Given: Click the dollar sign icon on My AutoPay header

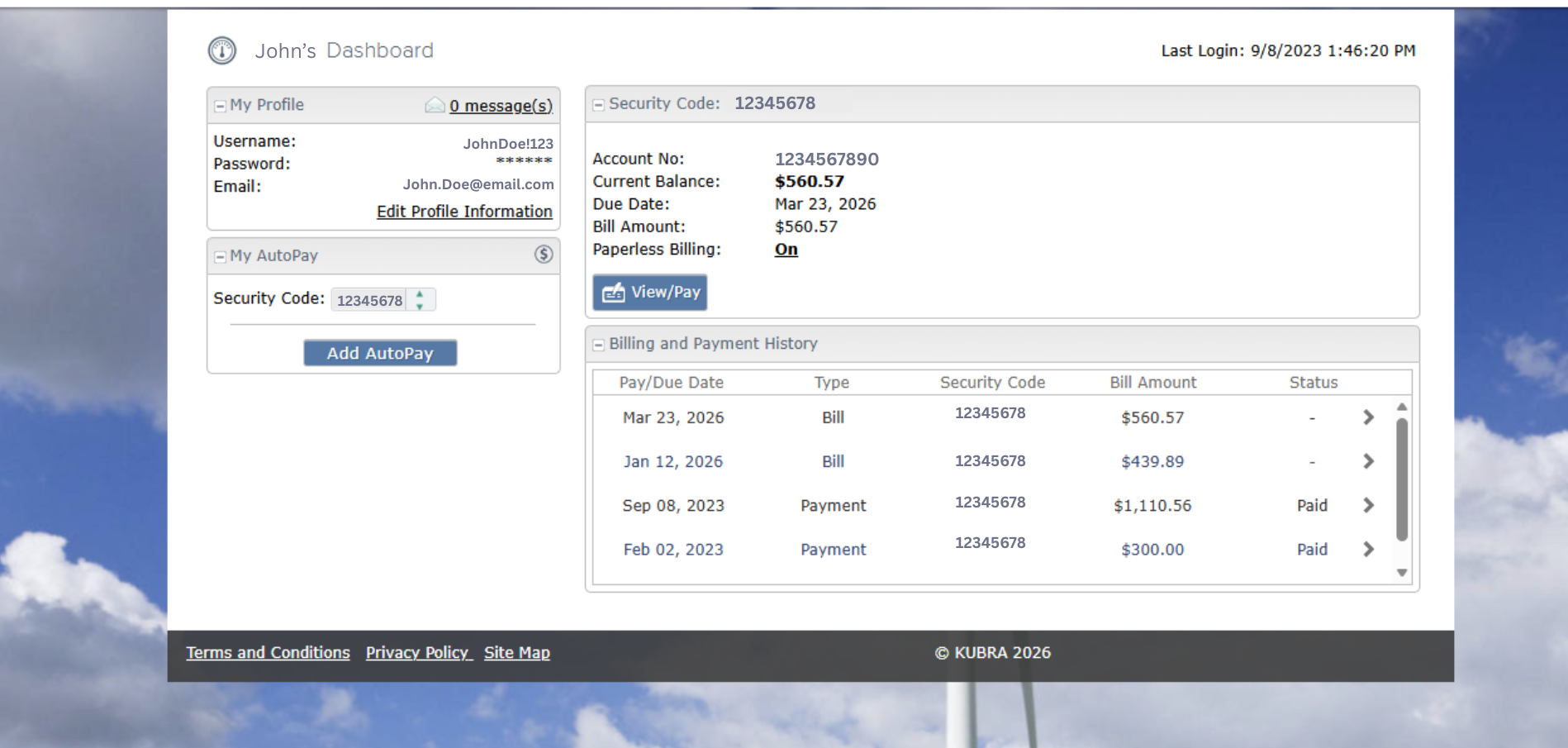Looking at the screenshot, I should click(544, 255).
